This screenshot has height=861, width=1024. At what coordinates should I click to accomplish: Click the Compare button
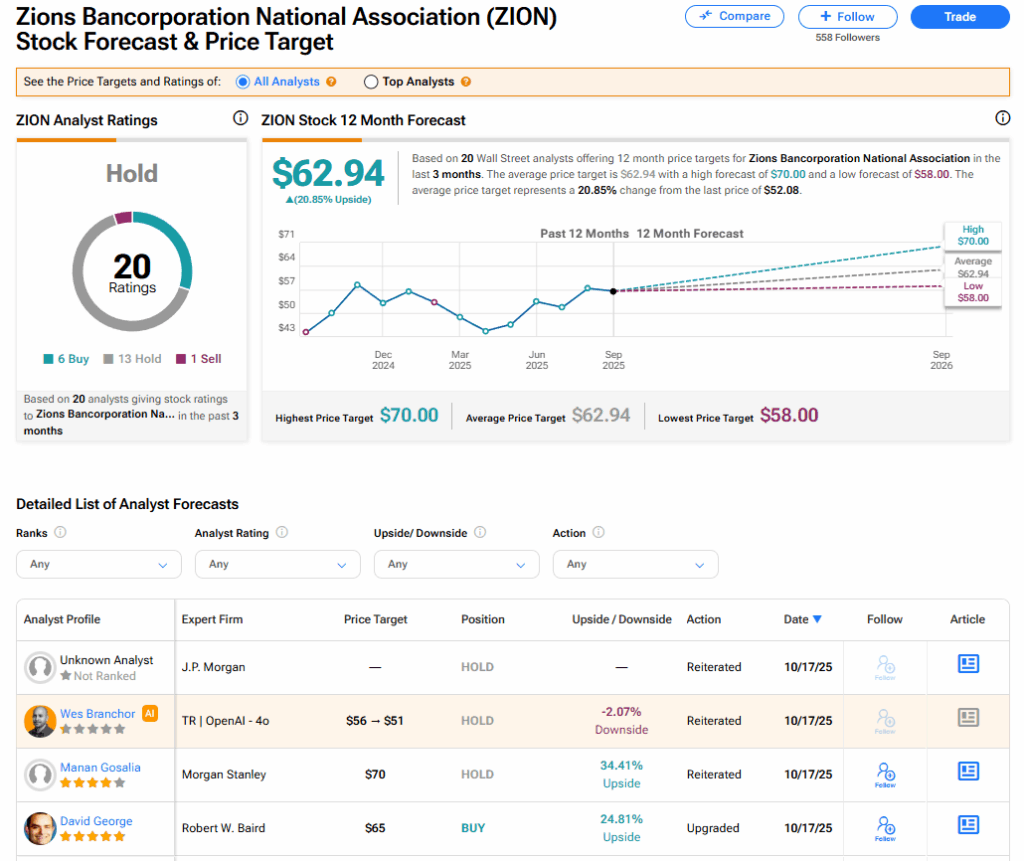coord(735,16)
